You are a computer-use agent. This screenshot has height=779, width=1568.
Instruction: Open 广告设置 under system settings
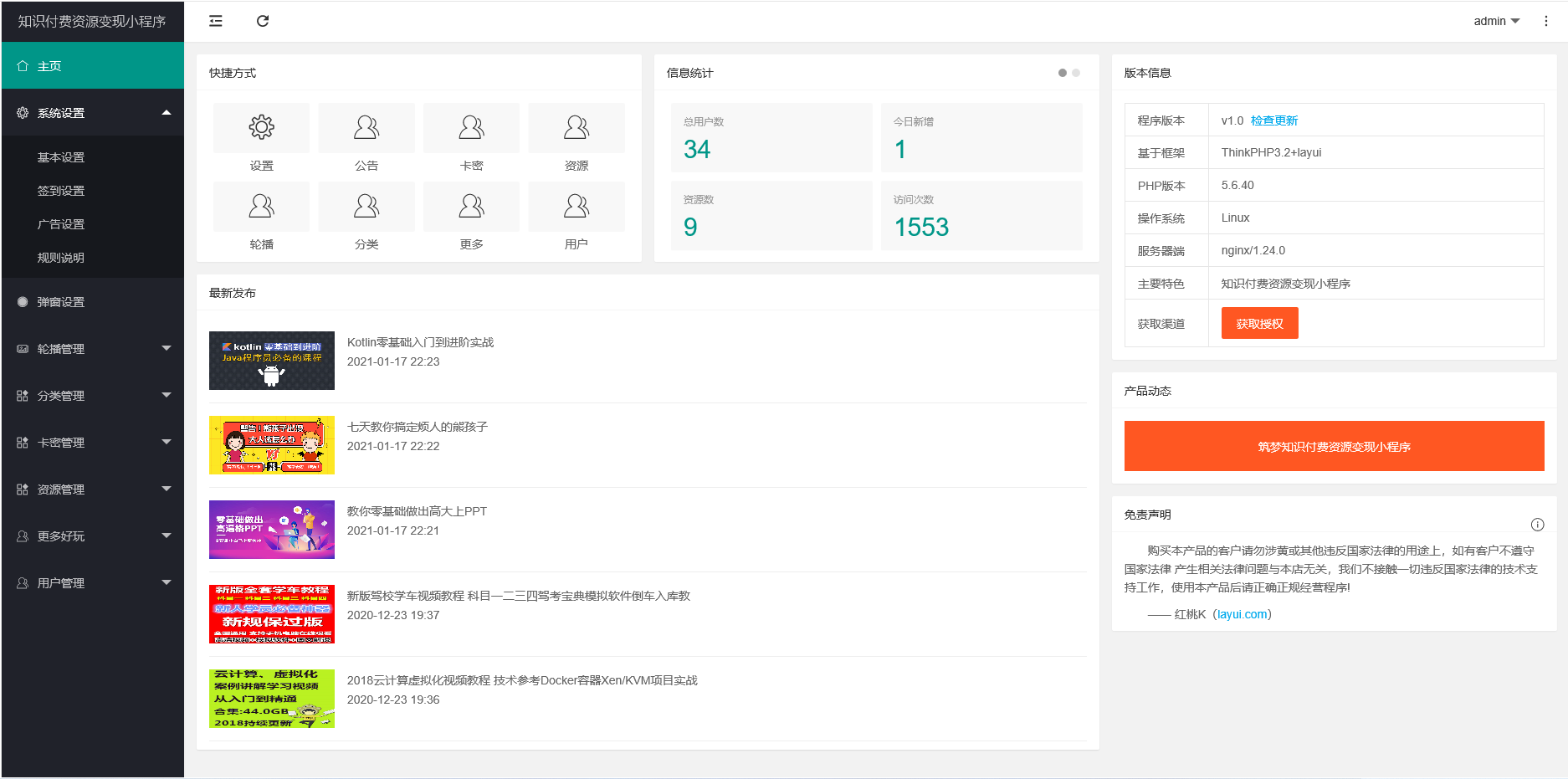click(59, 224)
